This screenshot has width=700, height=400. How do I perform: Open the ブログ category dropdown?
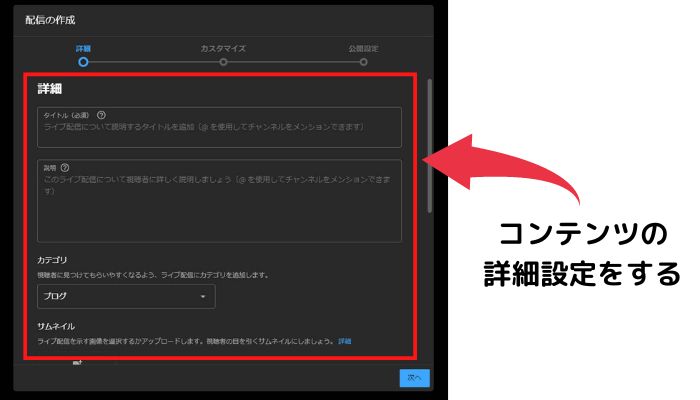click(126, 296)
